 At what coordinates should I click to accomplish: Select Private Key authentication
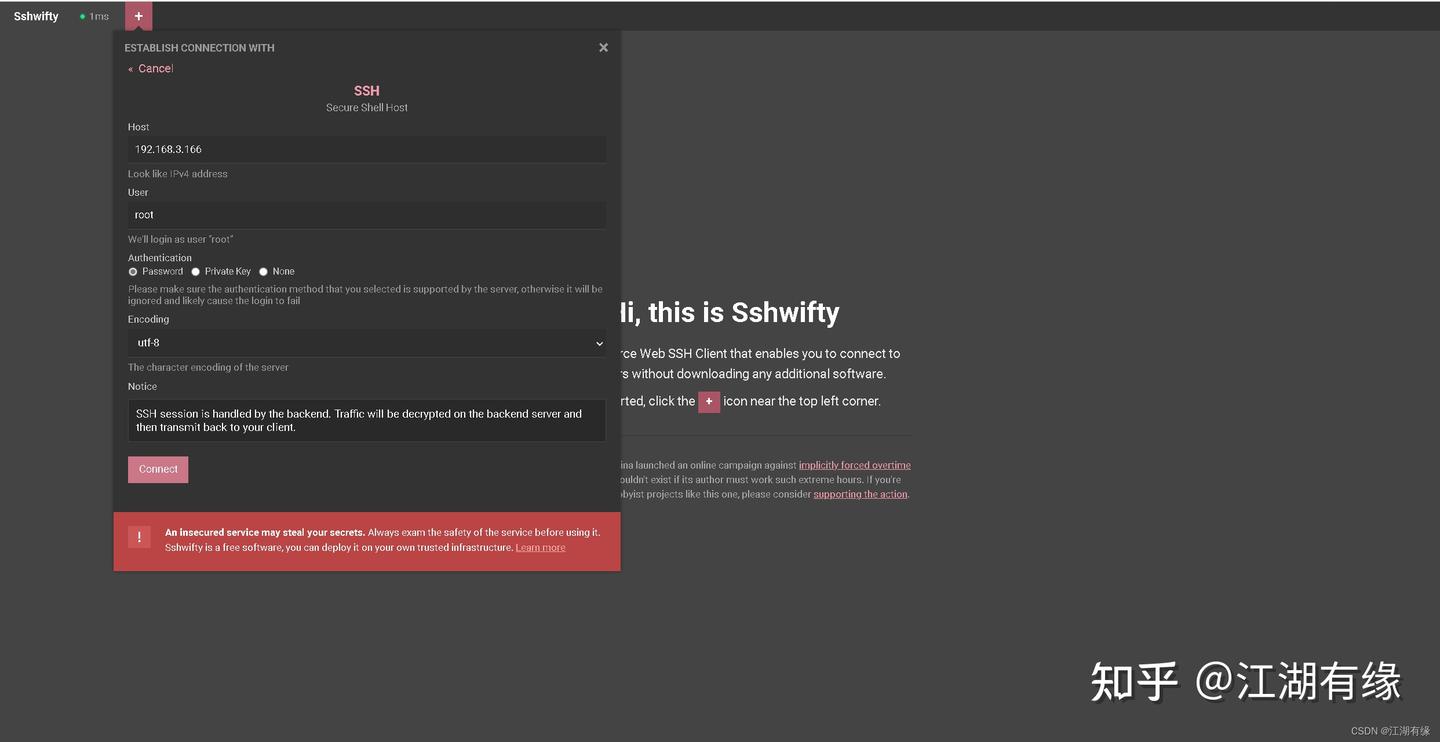click(195, 271)
